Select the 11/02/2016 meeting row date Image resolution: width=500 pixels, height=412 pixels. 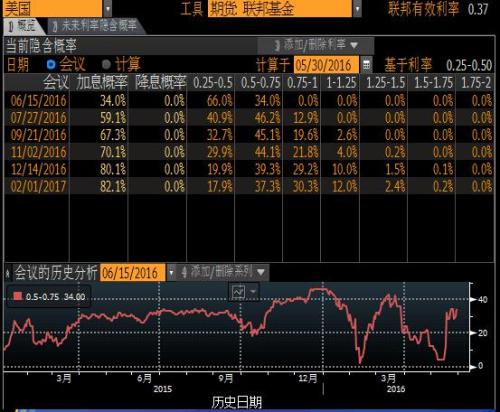[x=38, y=152]
